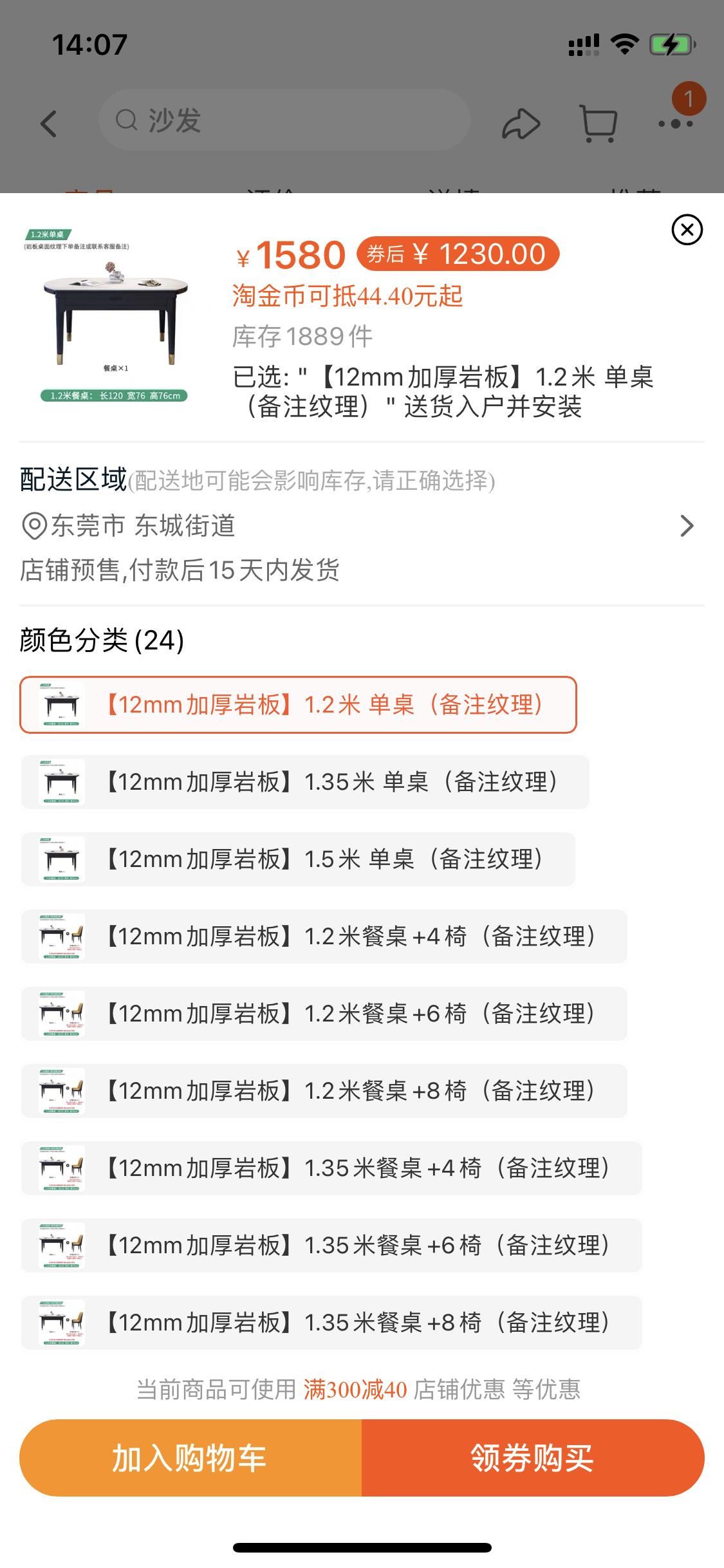Enlarge the 1.2米单桌 product thumbnail

(x=115, y=315)
